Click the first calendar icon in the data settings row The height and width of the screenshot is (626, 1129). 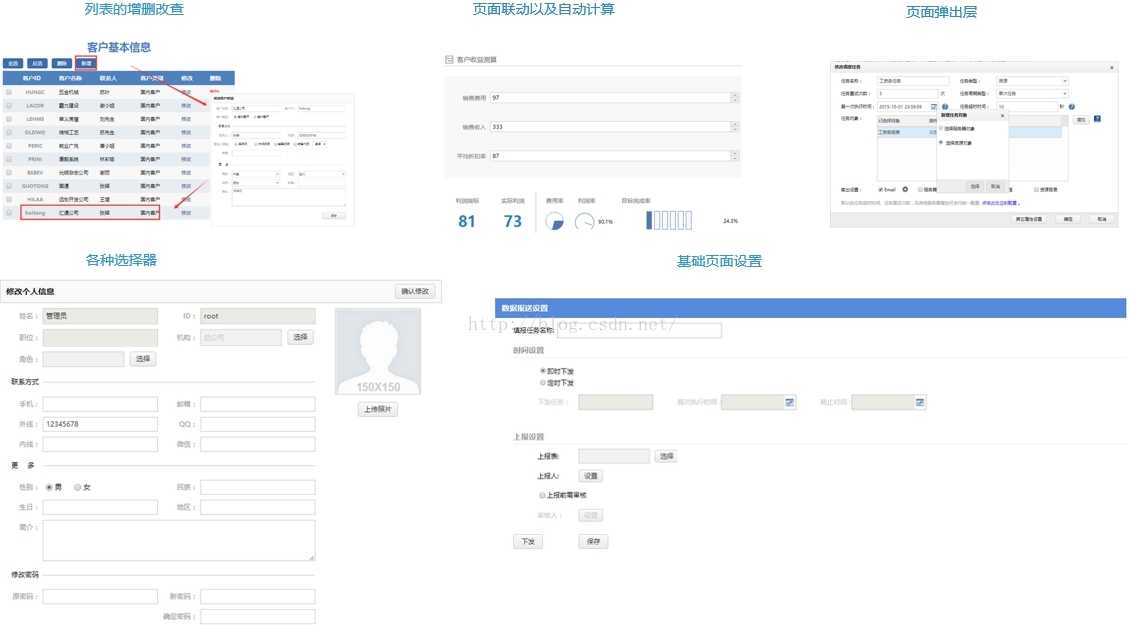pyautogui.click(x=790, y=402)
